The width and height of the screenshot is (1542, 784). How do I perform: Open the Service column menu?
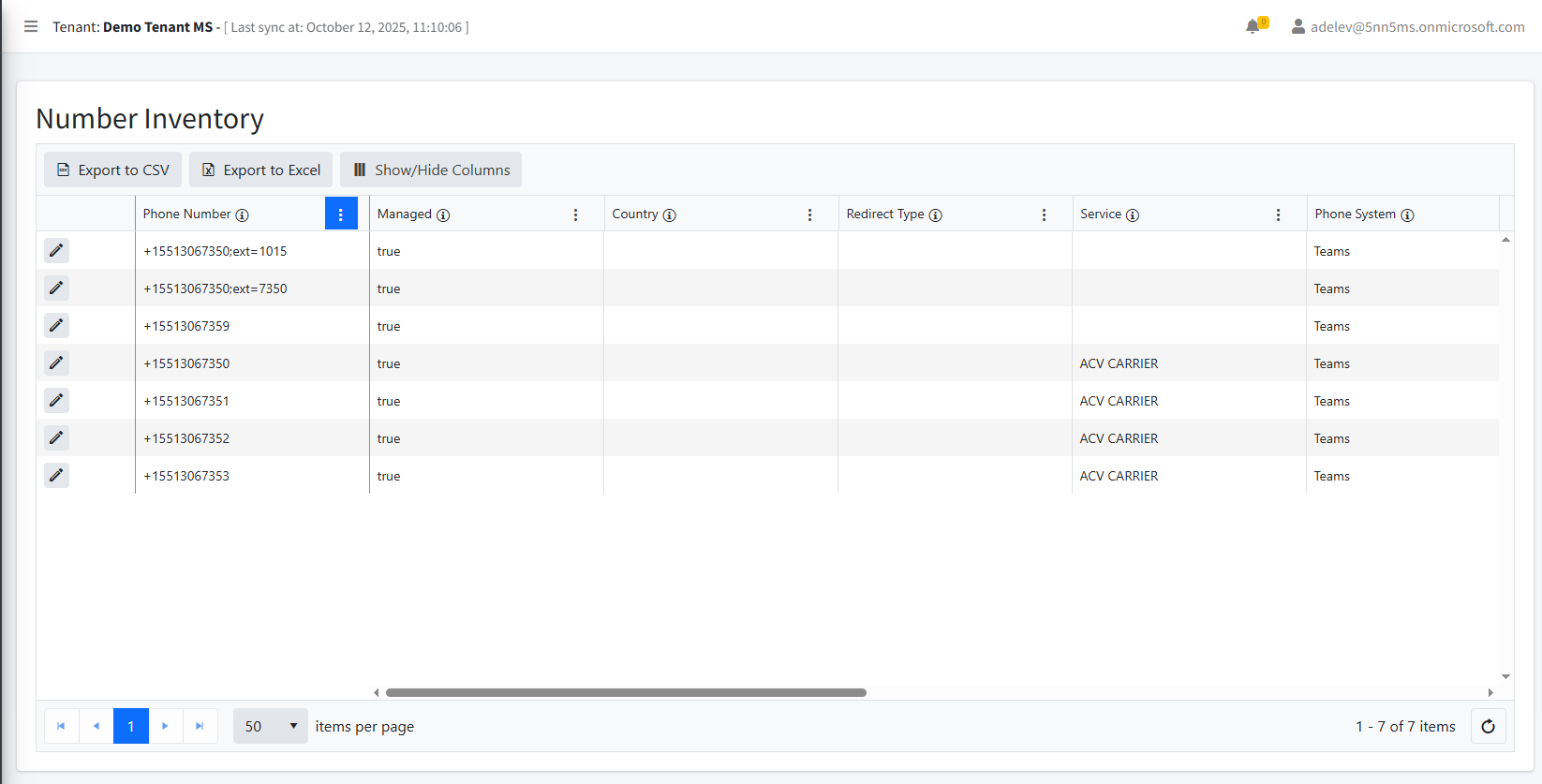[1278, 214]
